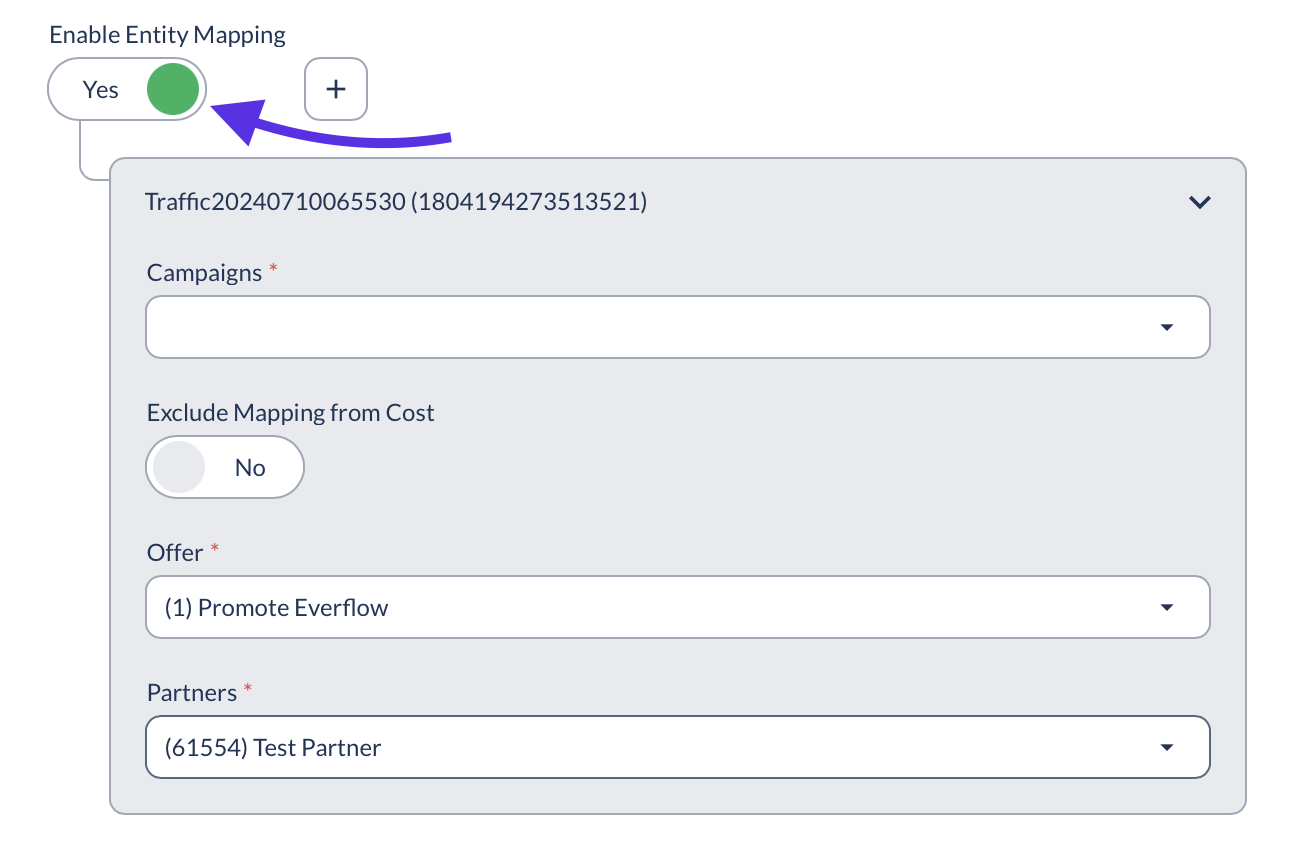Click the Exclude Mapping from Cost label
This screenshot has height=862, width=1292.
tap(291, 413)
